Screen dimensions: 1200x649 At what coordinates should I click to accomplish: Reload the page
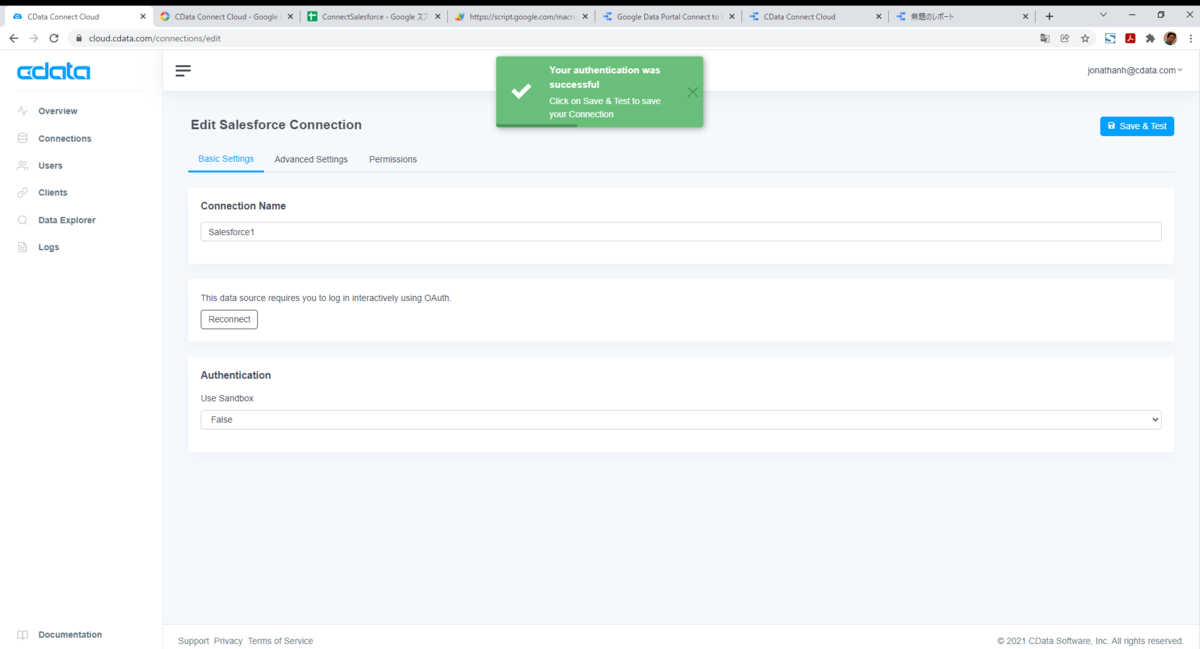point(54,38)
